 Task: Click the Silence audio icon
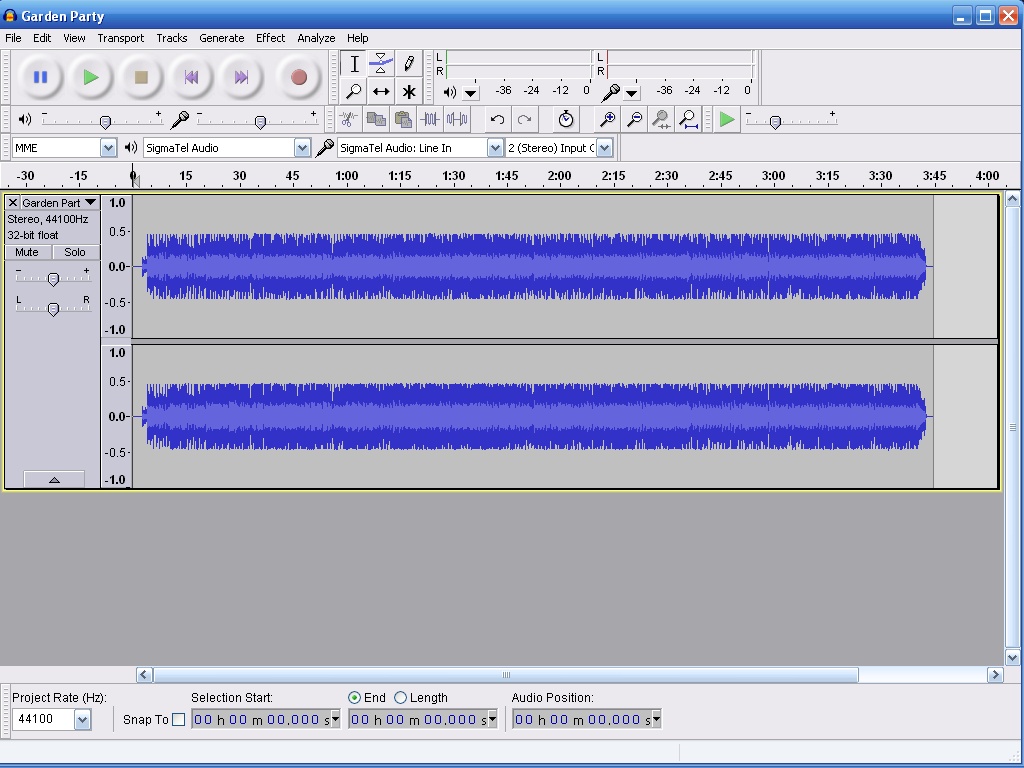tap(457, 119)
